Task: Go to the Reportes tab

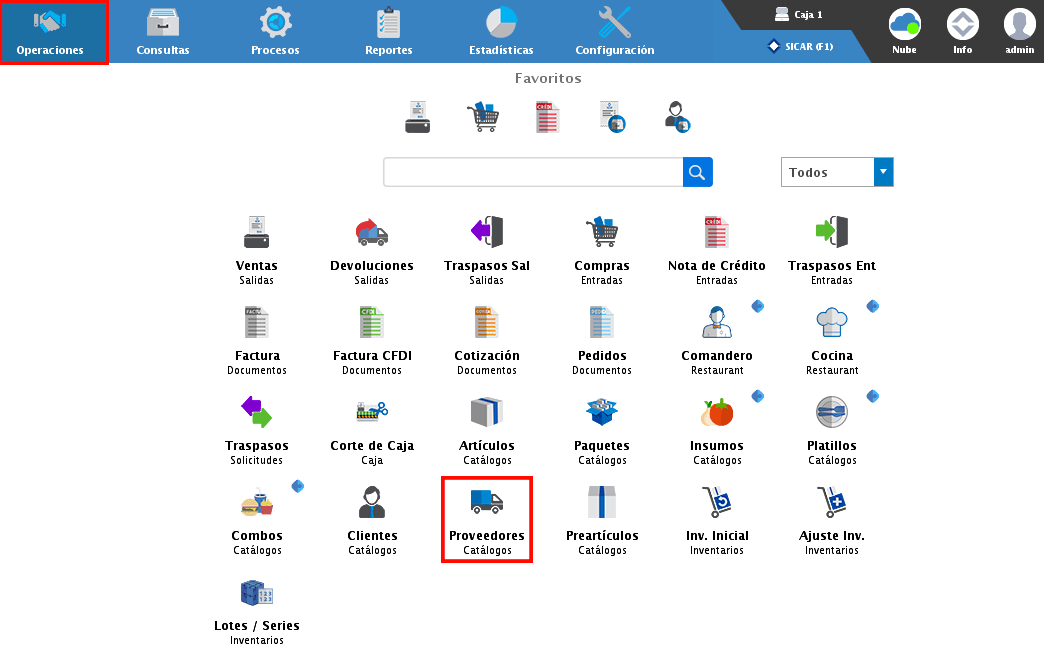Action: [388, 32]
